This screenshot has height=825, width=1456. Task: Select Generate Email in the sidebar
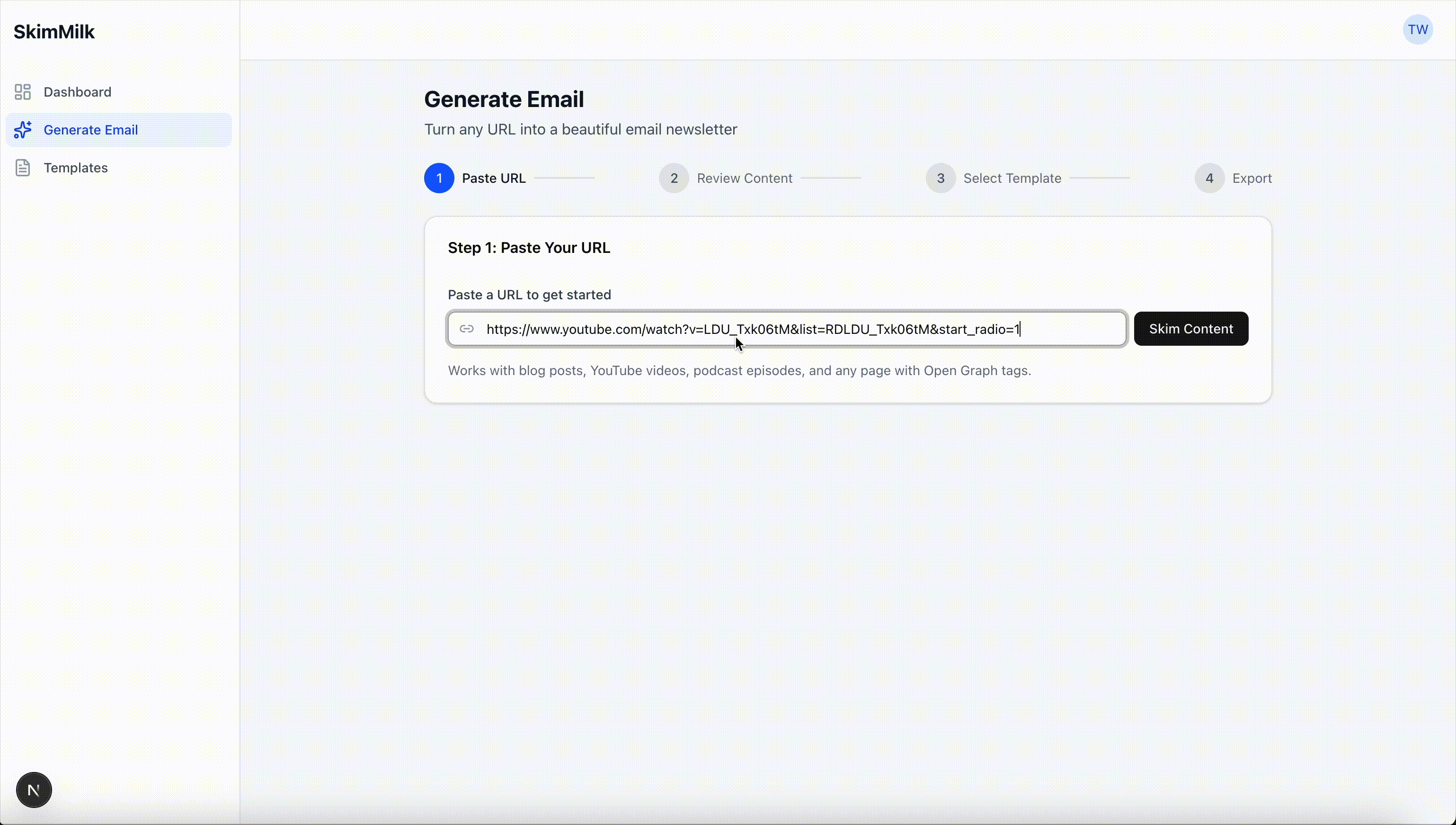pos(91,130)
